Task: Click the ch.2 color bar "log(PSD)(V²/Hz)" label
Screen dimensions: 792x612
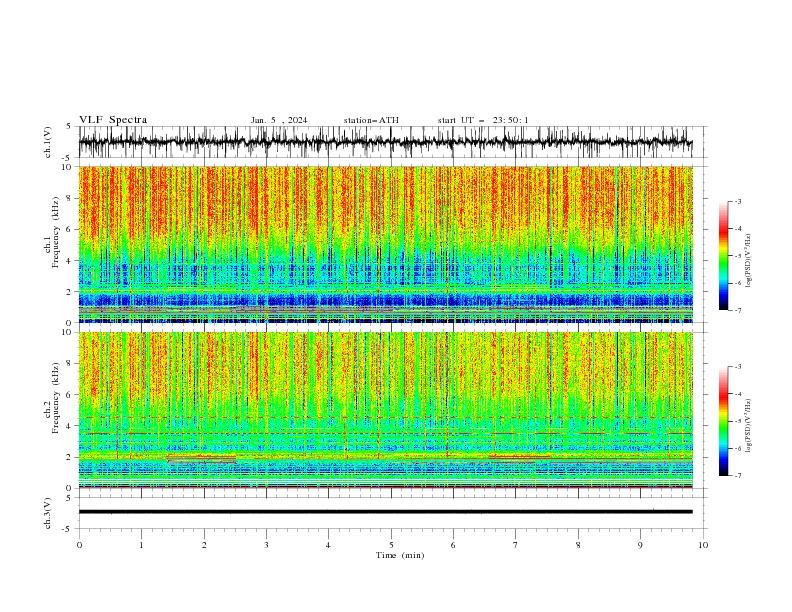Action: (749, 426)
